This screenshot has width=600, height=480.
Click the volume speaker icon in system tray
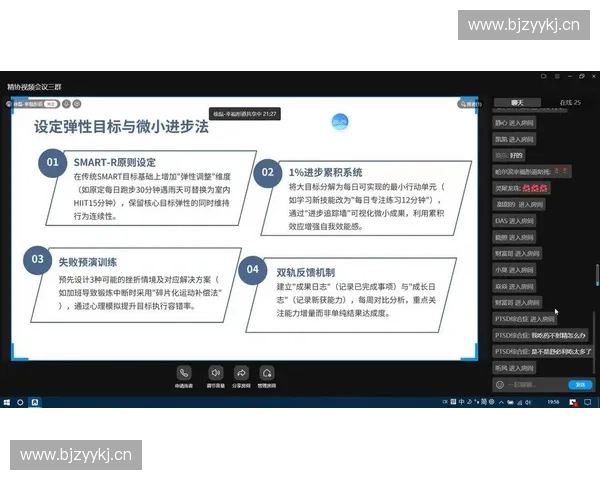[x=528, y=402]
